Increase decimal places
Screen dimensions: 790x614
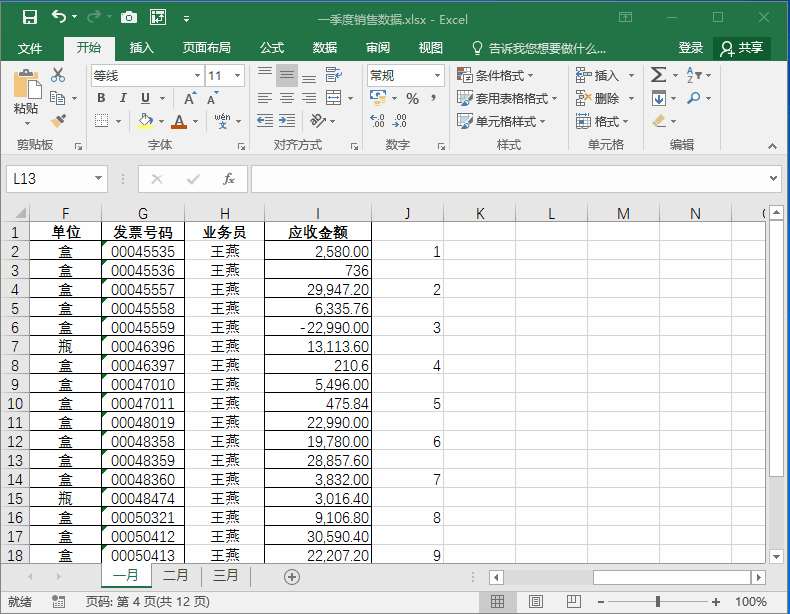coord(377,121)
